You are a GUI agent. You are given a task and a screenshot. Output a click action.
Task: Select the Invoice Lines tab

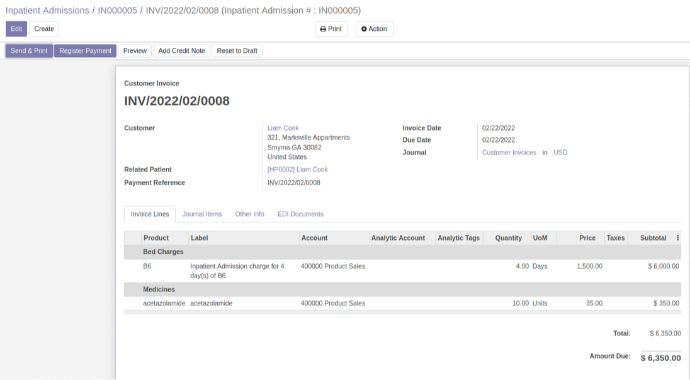click(x=150, y=214)
